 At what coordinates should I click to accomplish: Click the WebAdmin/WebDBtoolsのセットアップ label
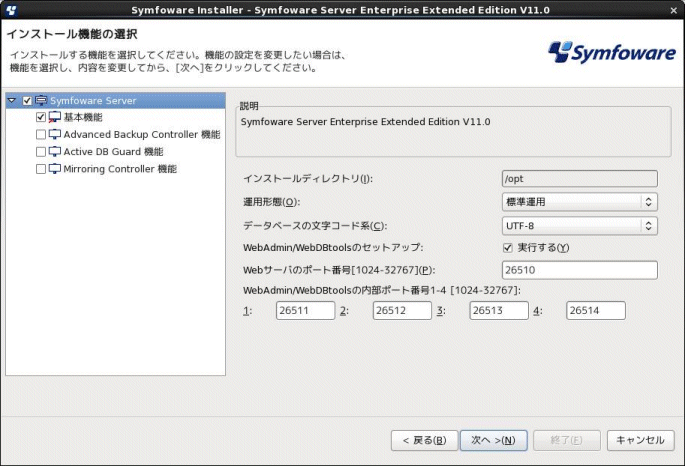pyautogui.click(x=333, y=247)
